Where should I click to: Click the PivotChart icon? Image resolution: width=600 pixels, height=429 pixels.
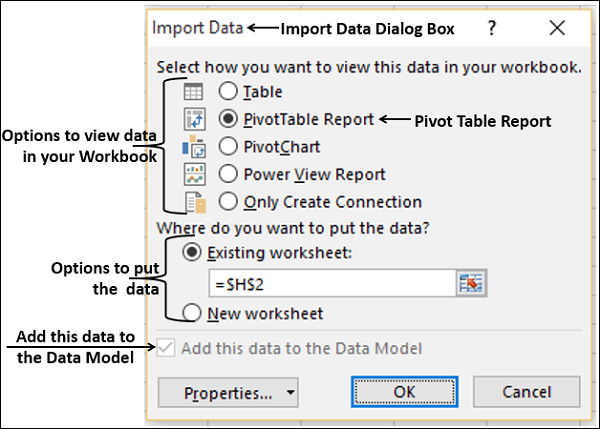coord(193,146)
